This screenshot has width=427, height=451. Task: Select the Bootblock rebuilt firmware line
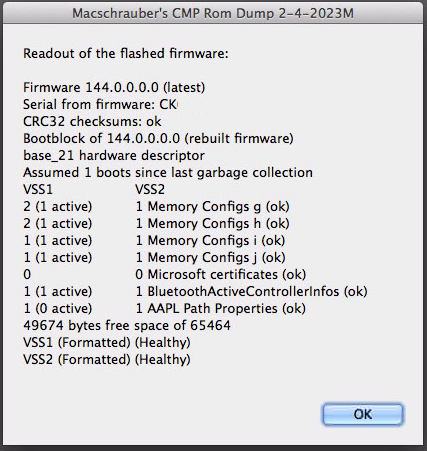pyautogui.click(x=158, y=139)
